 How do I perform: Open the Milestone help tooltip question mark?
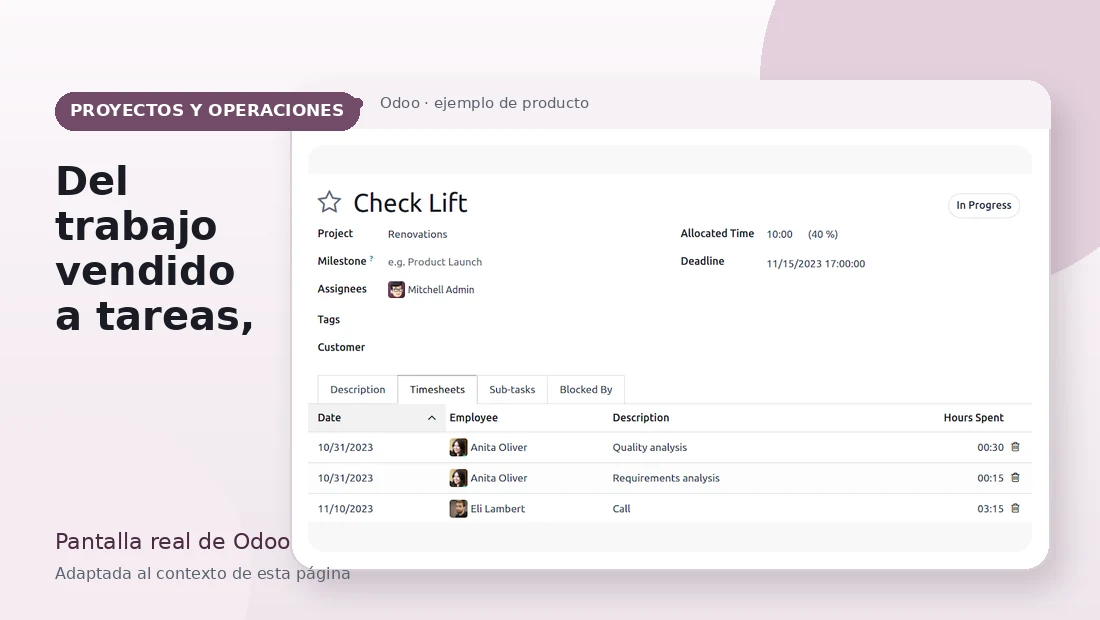tap(371, 258)
